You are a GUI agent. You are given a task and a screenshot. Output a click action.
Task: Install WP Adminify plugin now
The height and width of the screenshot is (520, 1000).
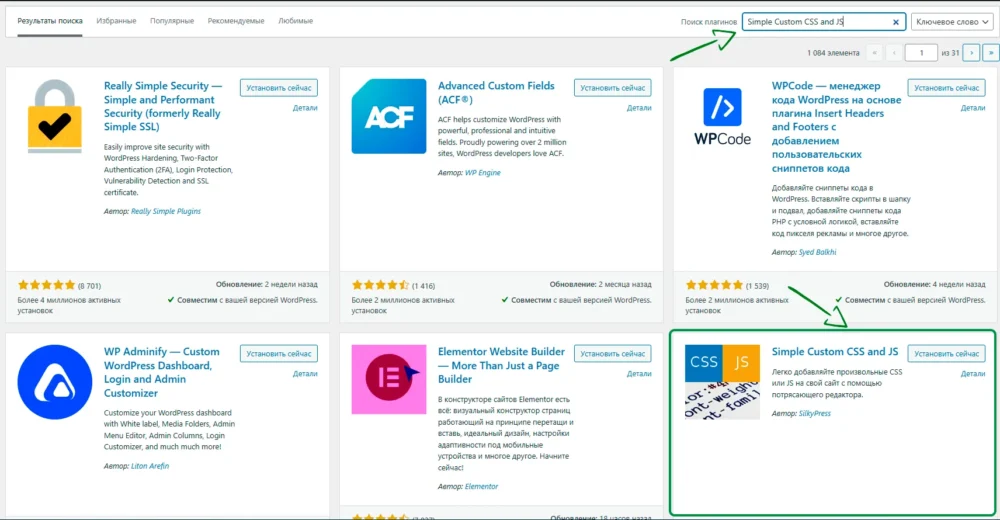[x=279, y=353]
